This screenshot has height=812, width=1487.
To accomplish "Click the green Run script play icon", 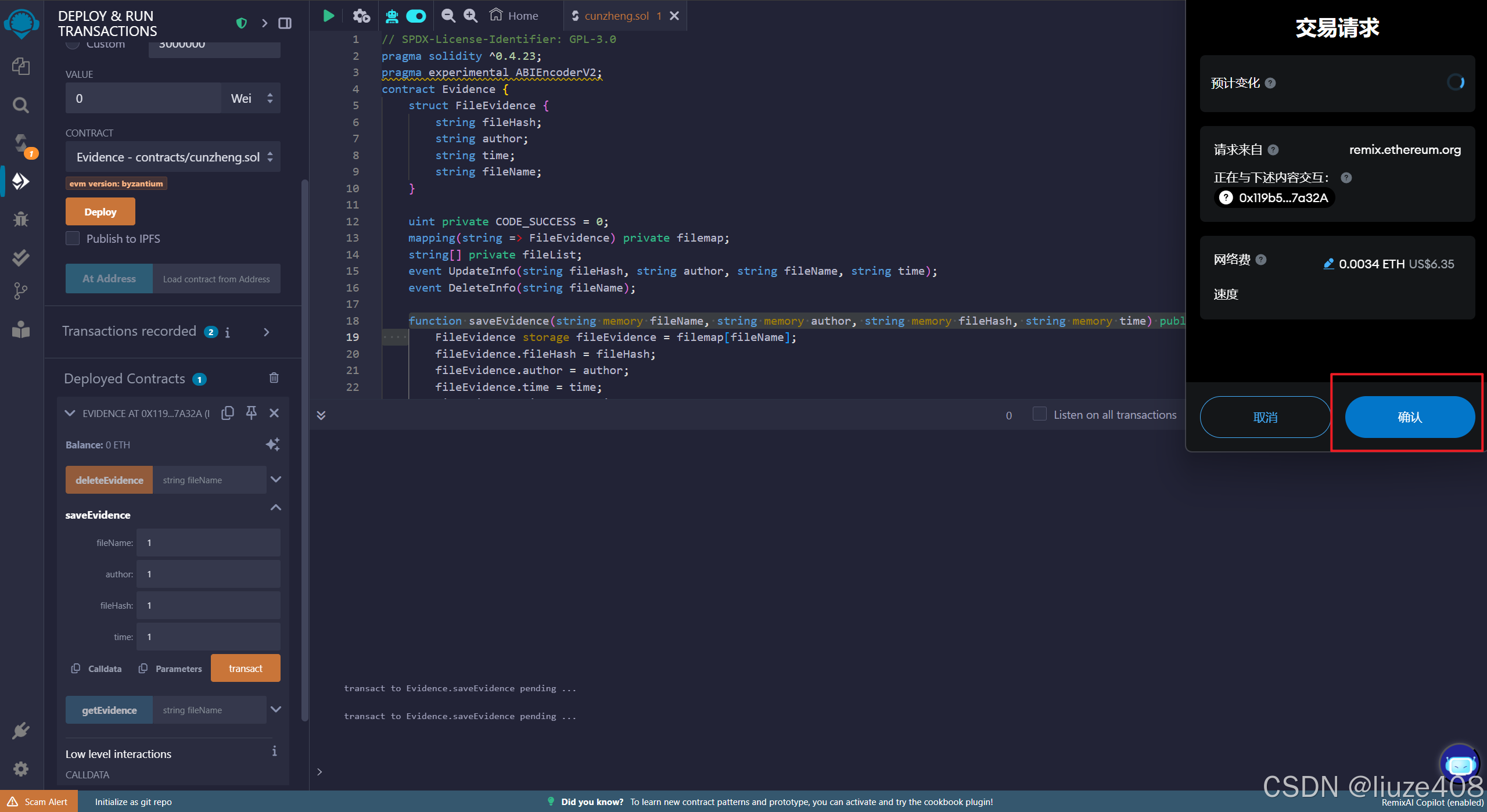I will [329, 16].
